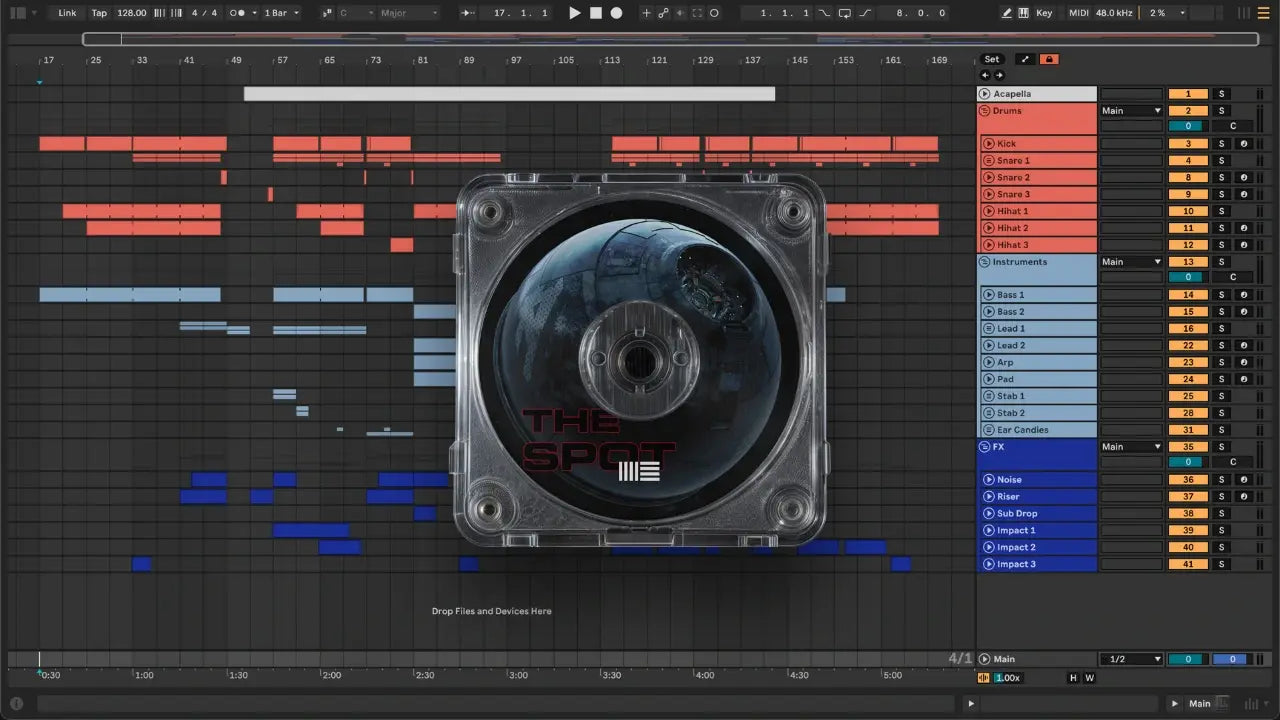Open the Main track 1/2 output dropdown
This screenshot has height=720, width=1280.
1131,659
